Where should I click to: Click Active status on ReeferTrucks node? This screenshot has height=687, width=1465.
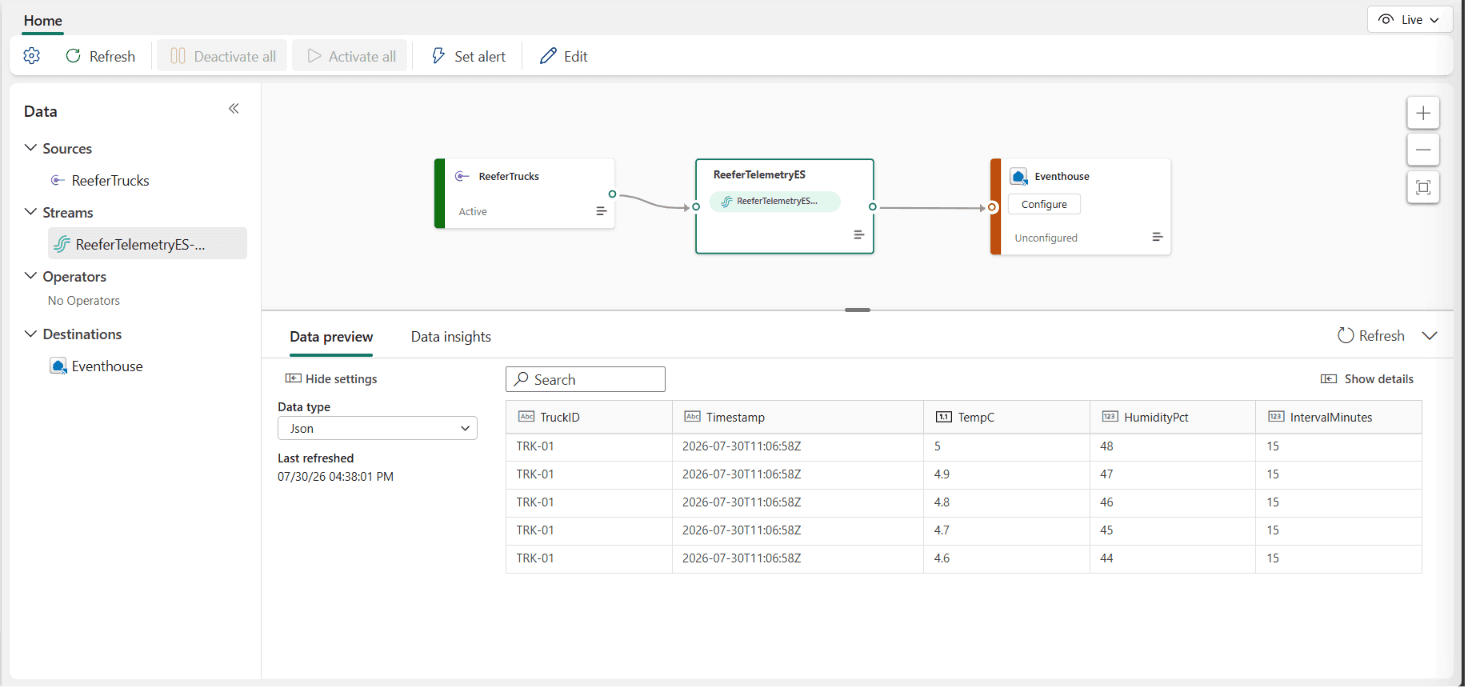pyautogui.click(x=473, y=212)
